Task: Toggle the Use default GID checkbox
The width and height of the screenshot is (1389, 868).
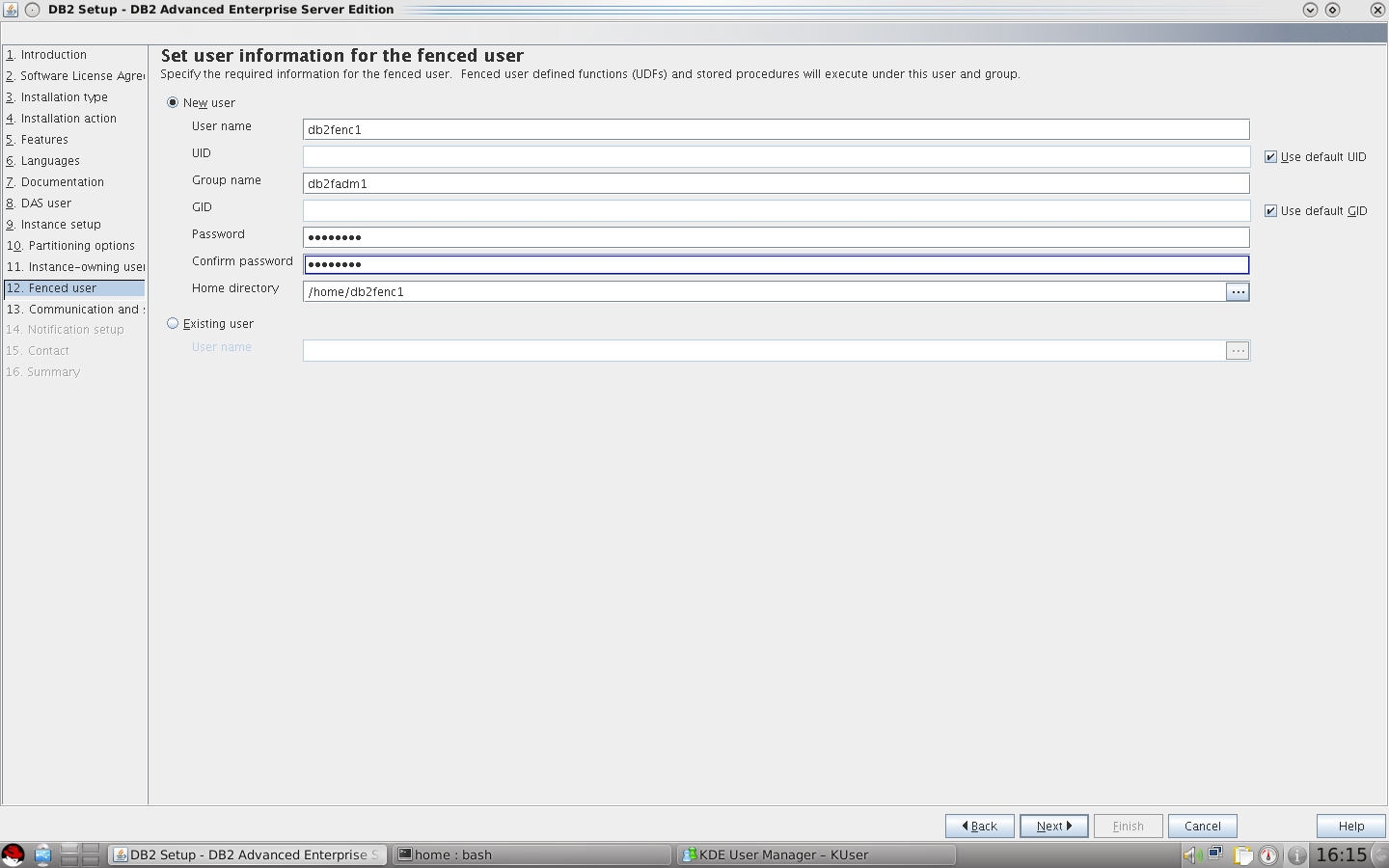Action: coord(1270,210)
